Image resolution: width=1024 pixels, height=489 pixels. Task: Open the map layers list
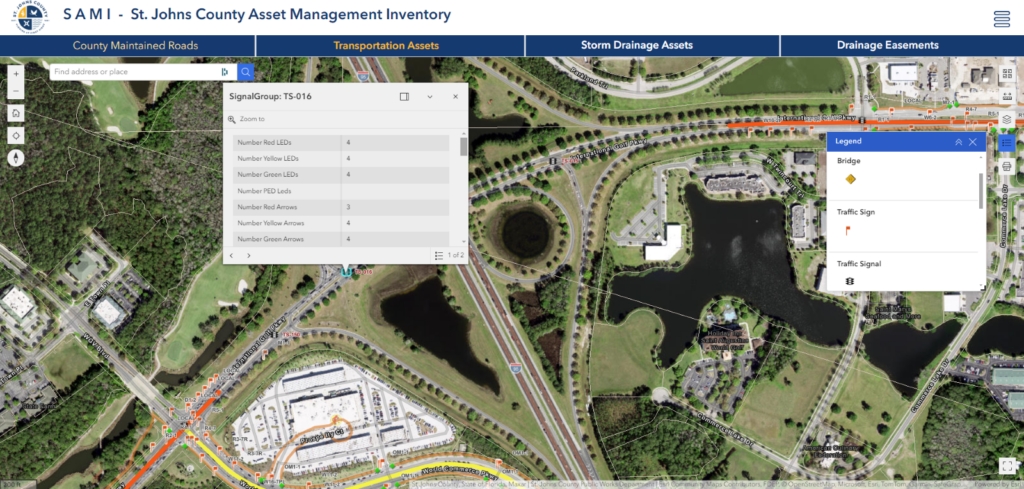click(1006, 119)
